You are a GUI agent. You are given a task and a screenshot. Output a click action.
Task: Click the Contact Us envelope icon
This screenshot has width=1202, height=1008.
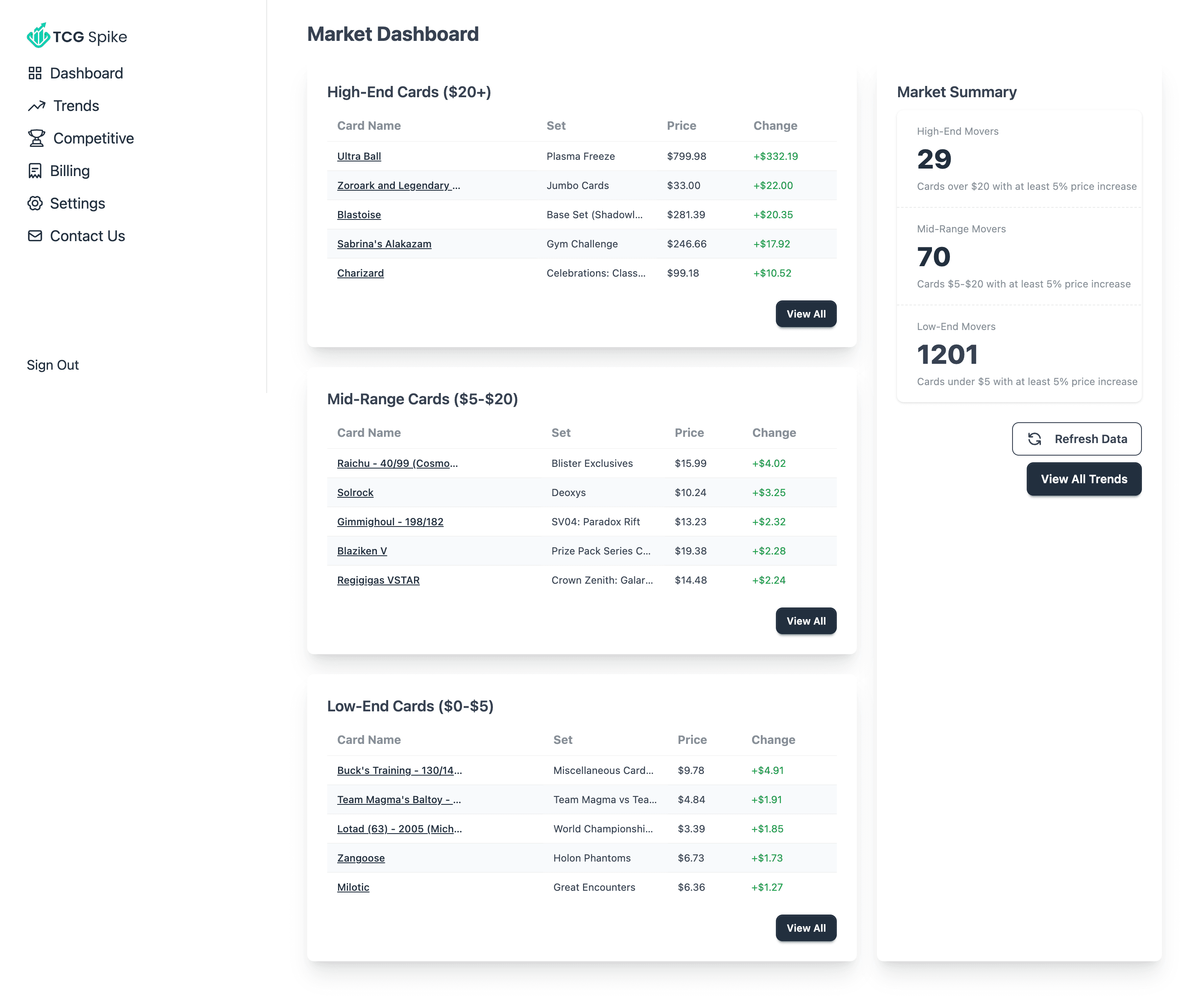(35, 236)
